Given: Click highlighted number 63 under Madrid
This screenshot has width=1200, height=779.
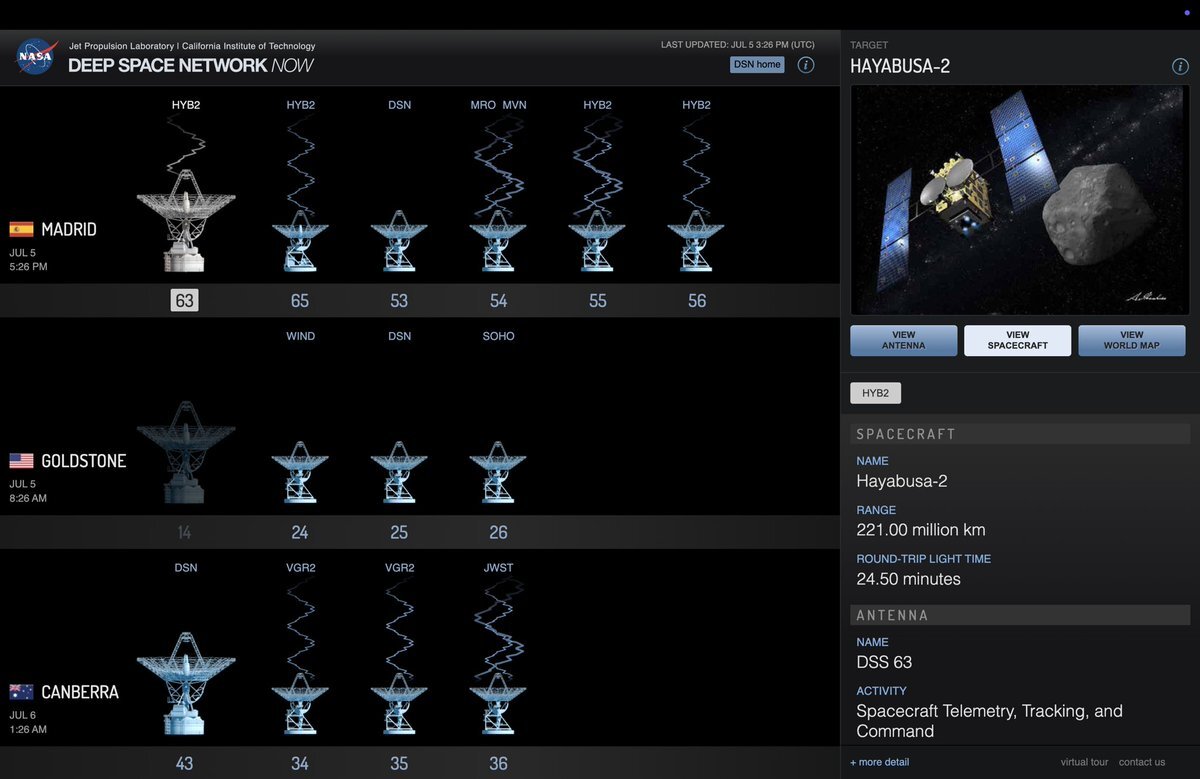Looking at the screenshot, I should 184,300.
